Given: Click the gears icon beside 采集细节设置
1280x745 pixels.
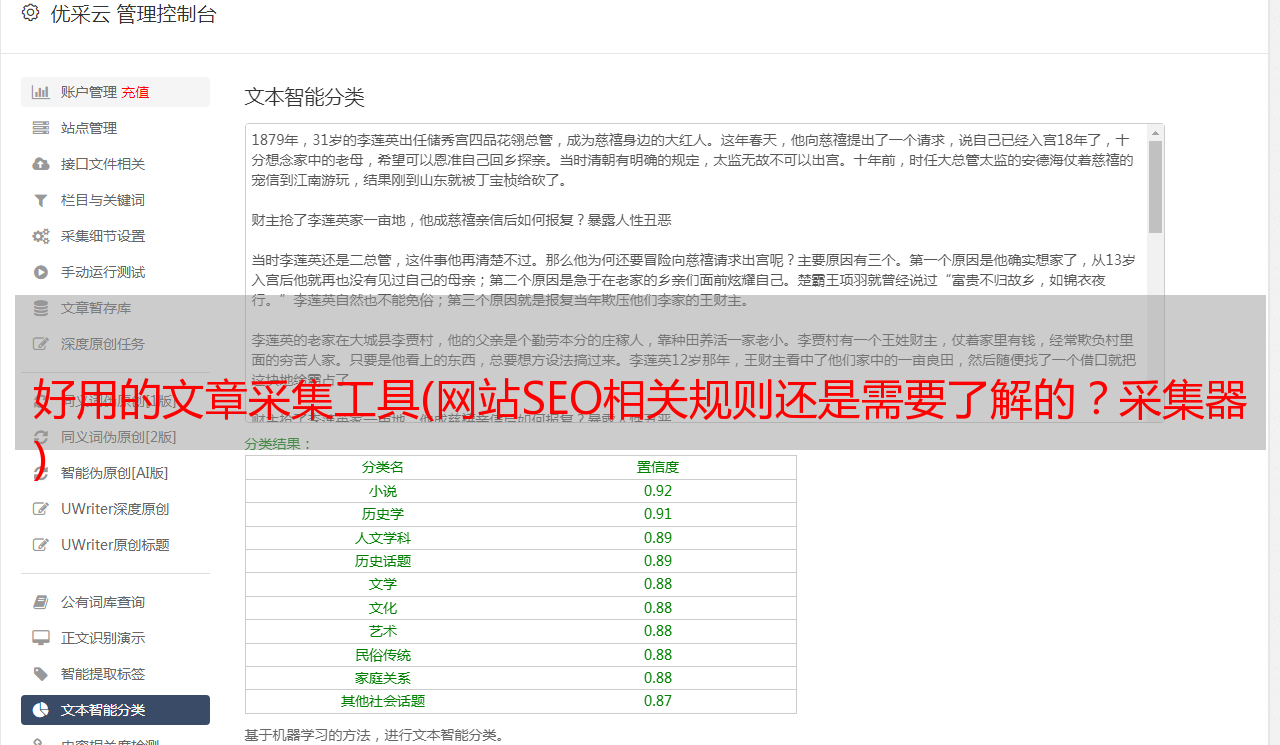Looking at the screenshot, I should tap(41, 236).
